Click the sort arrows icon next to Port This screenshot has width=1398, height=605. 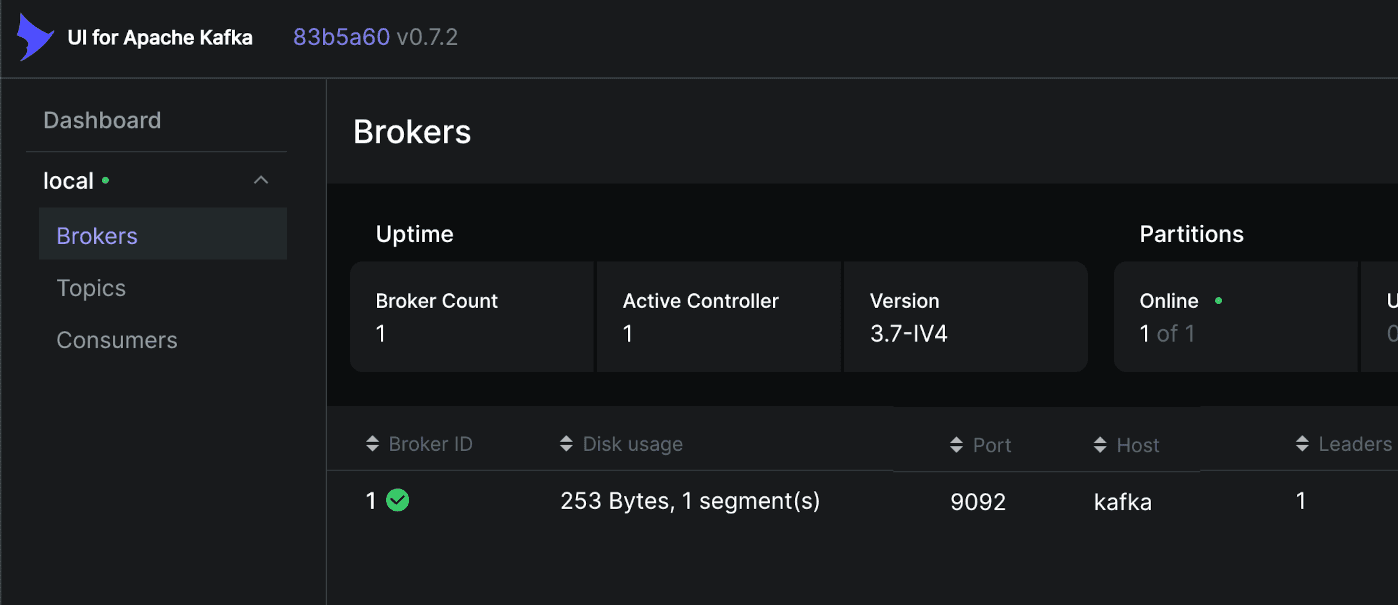coord(957,445)
